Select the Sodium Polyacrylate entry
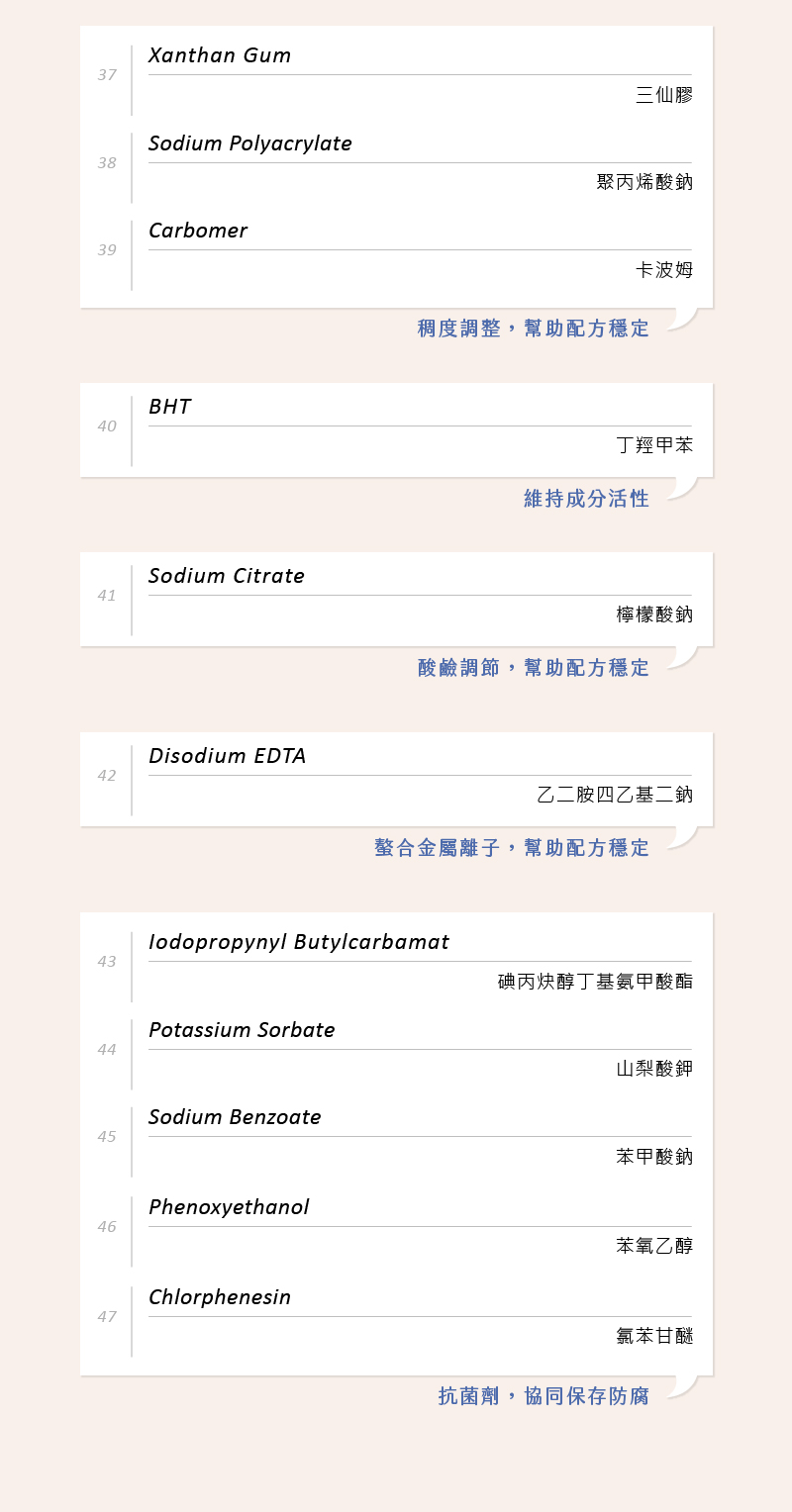792x1512 pixels. click(249, 143)
